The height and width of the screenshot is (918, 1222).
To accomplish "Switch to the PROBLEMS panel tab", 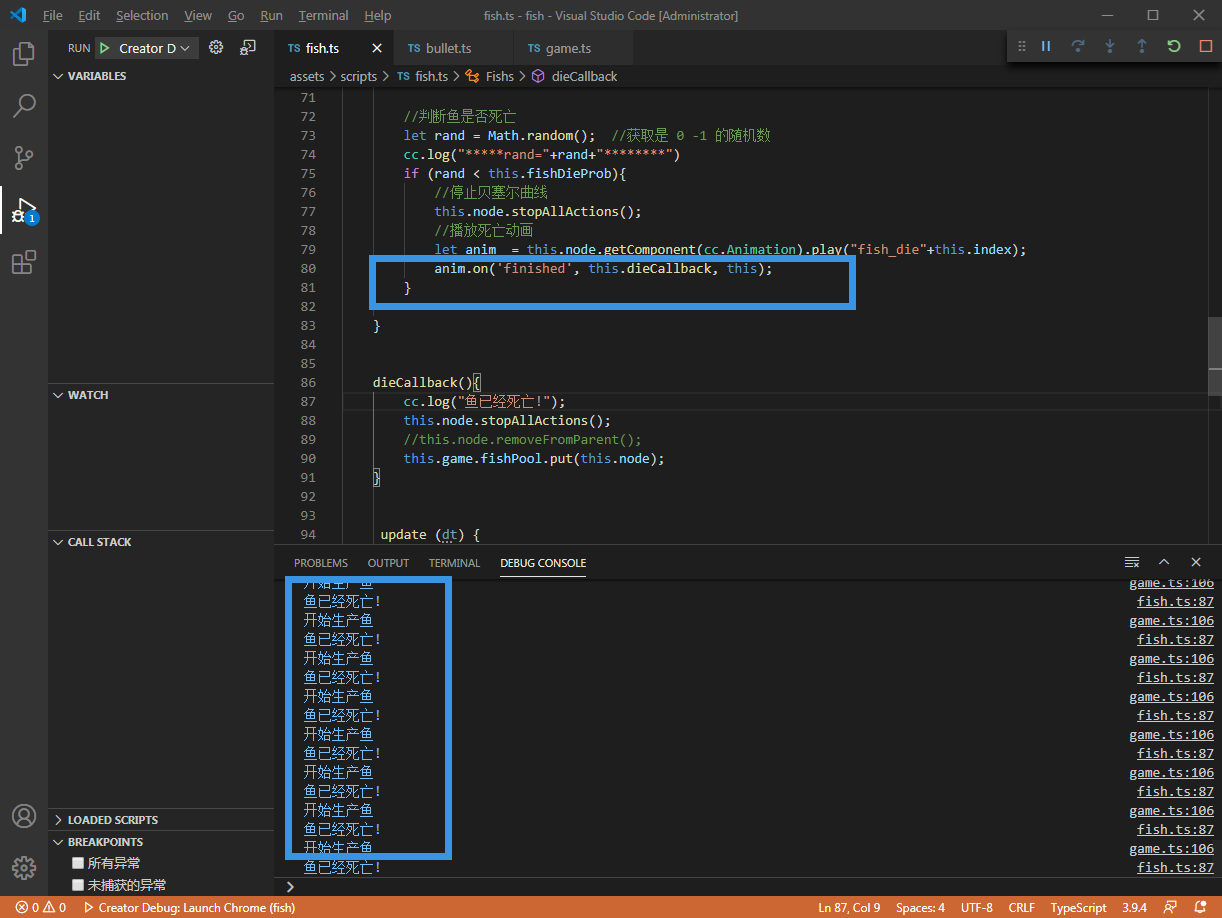I will pos(321,563).
